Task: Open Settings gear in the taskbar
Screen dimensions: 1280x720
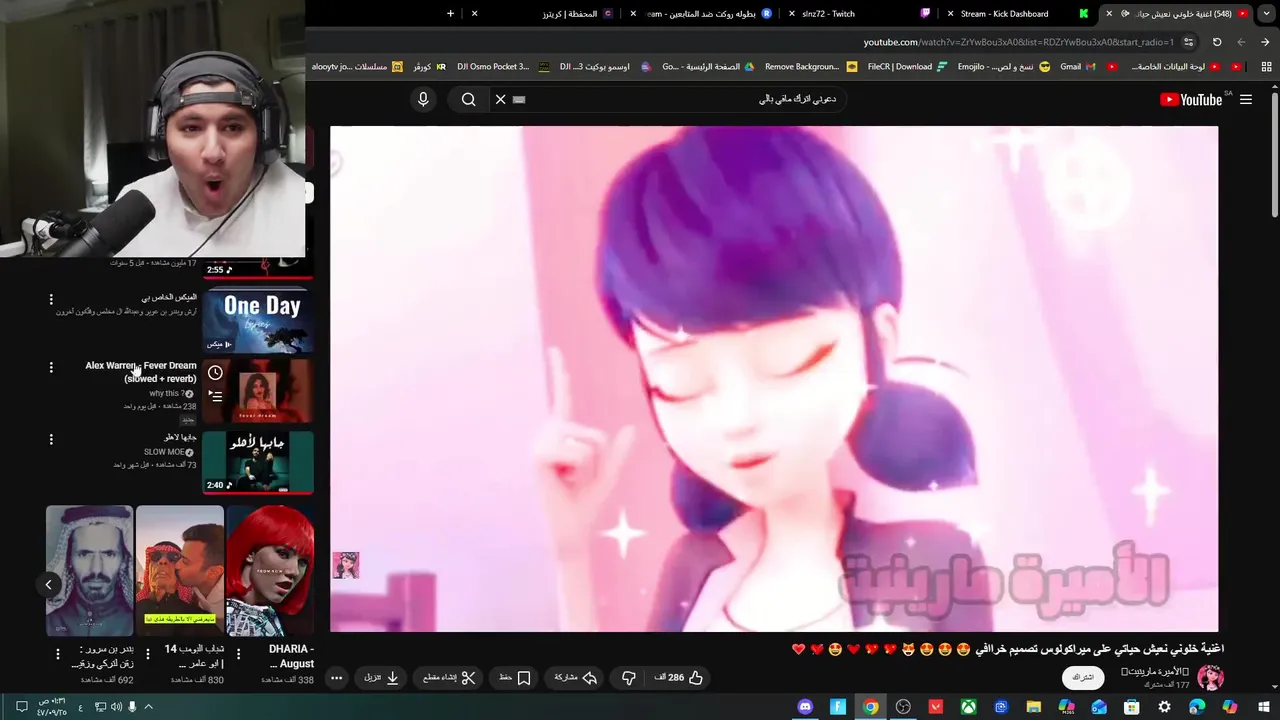Action: point(1164,707)
